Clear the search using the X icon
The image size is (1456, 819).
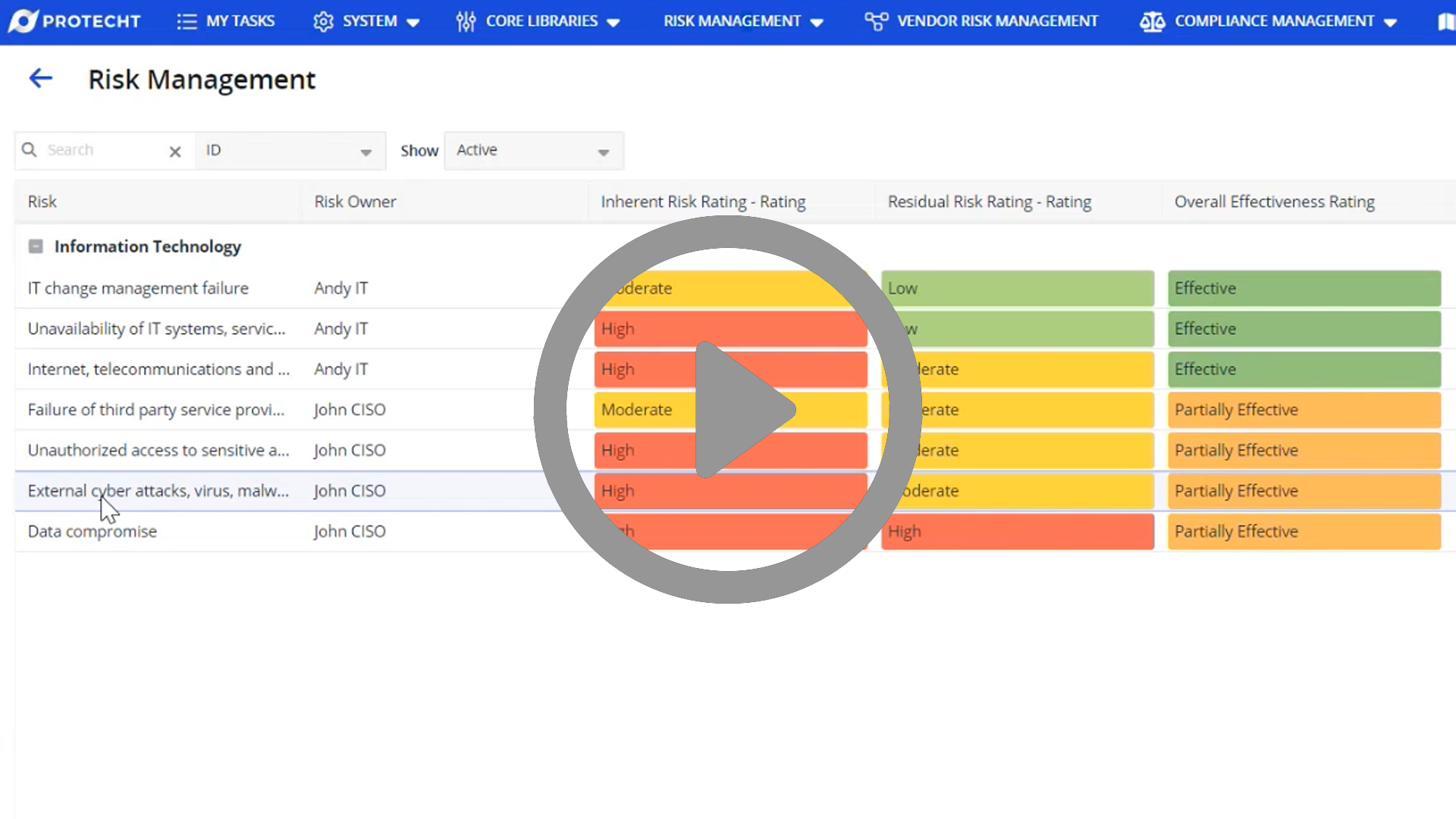(175, 151)
